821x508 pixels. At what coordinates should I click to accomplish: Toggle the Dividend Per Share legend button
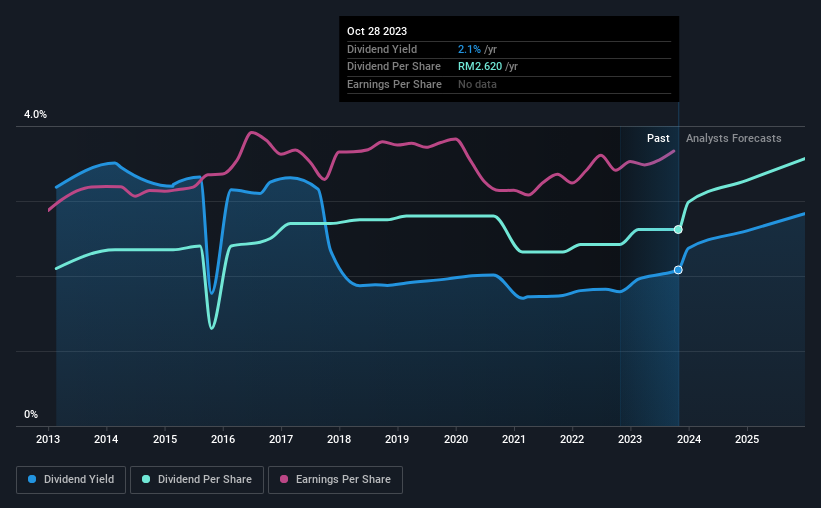coord(197,480)
